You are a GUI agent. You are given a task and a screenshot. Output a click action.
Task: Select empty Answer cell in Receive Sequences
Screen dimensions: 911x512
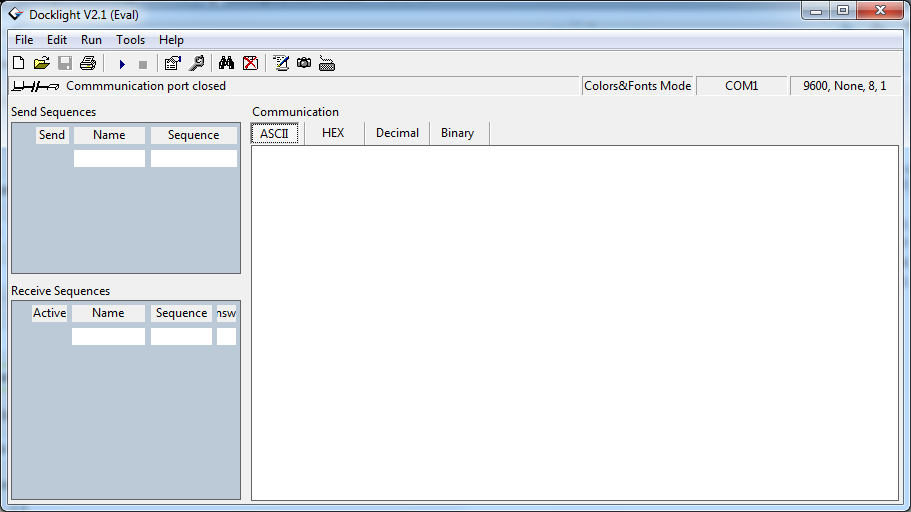pyautogui.click(x=227, y=336)
